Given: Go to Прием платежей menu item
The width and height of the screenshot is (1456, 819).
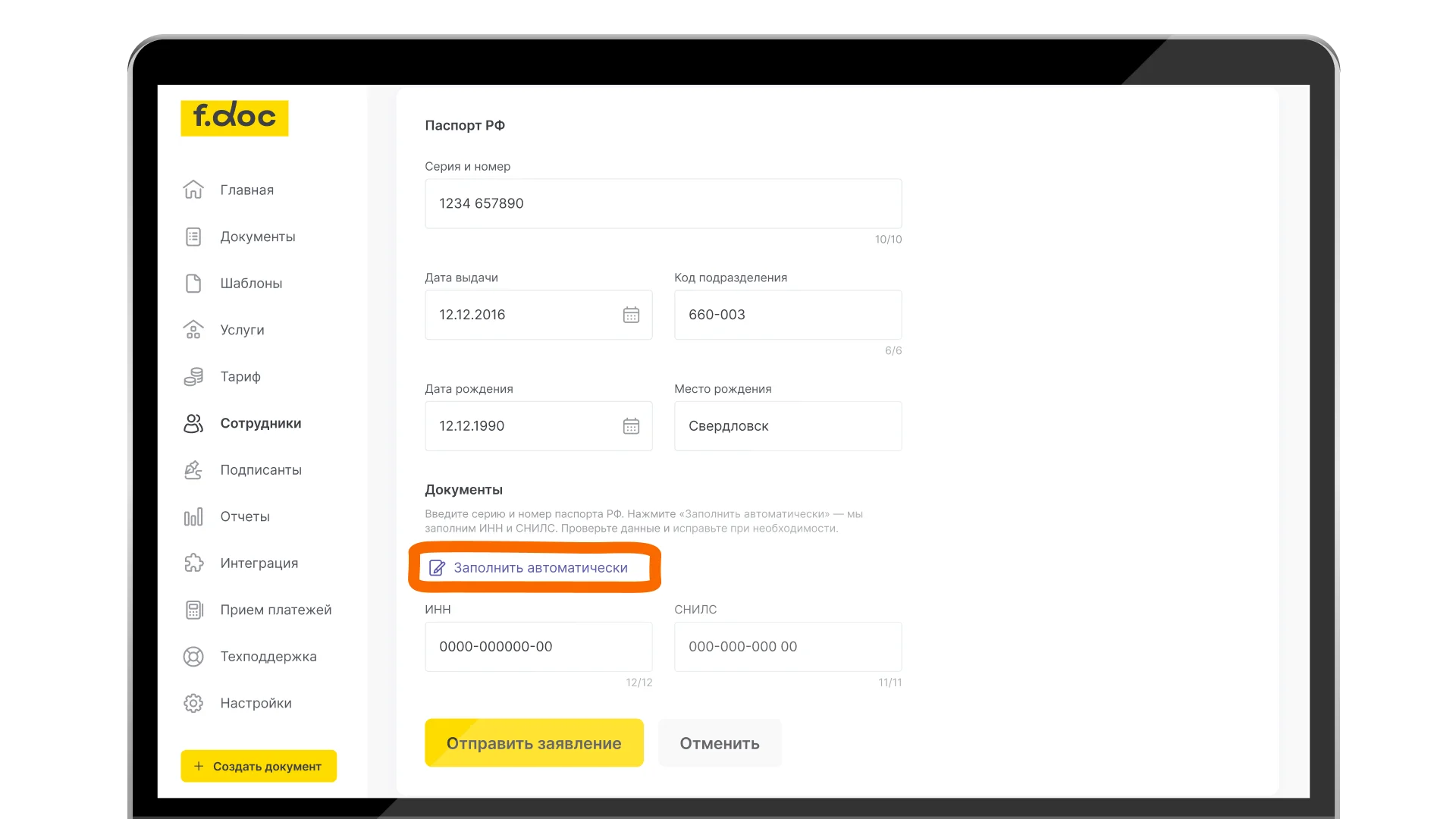Looking at the screenshot, I should click(275, 610).
